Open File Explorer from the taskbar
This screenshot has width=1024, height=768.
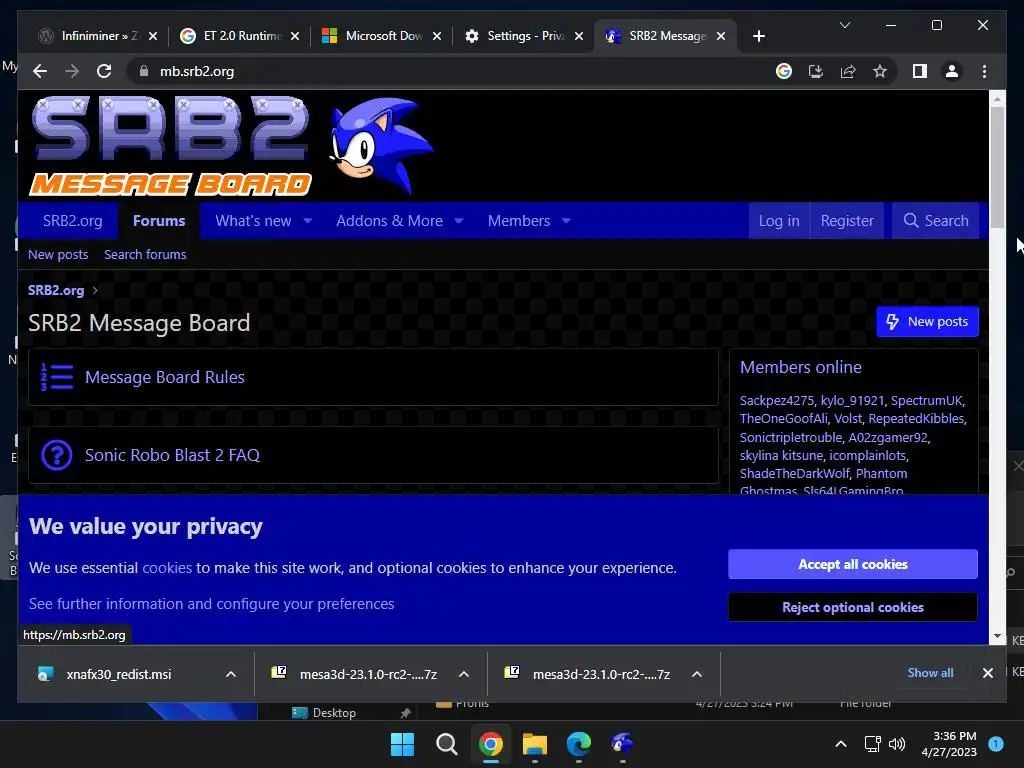(x=534, y=744)
